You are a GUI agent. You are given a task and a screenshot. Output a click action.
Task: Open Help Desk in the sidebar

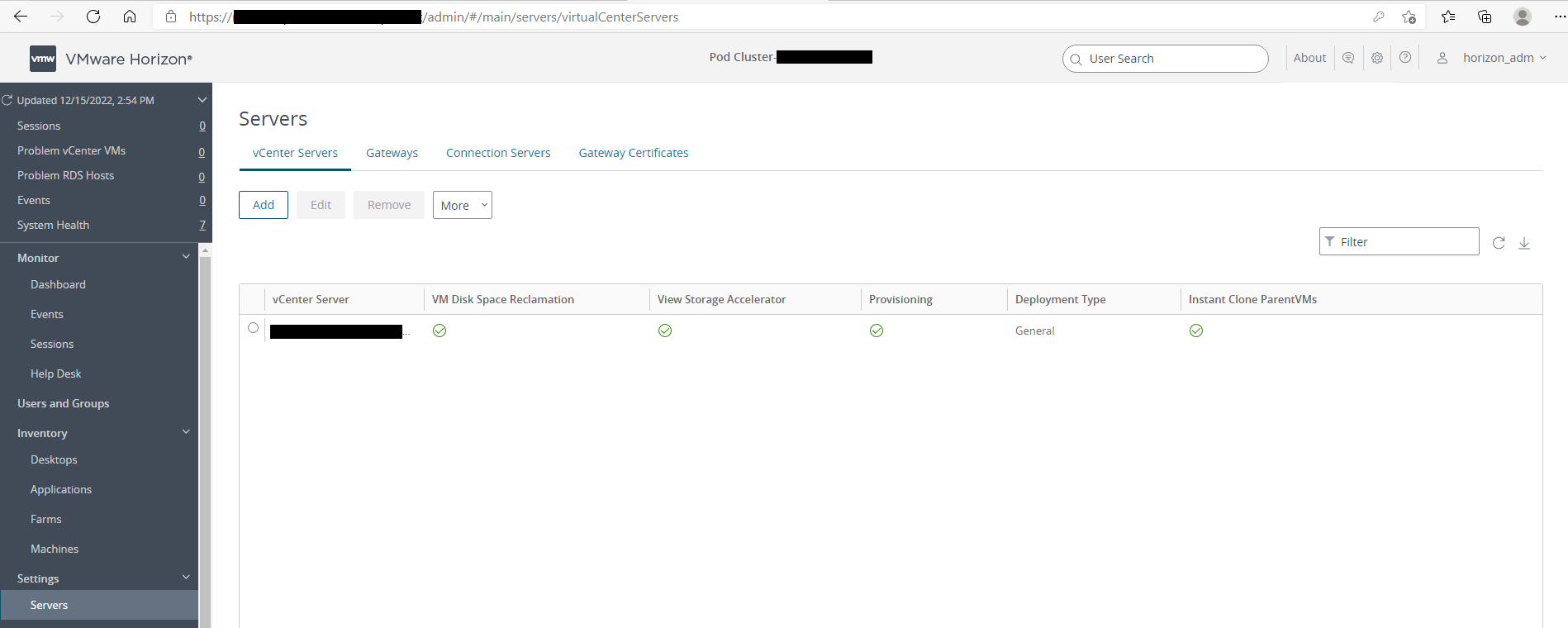(55, 373)
